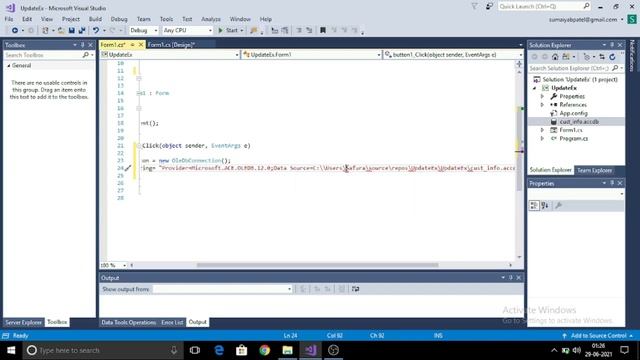Click the bookmark toolbar icon
The image size is (640, 360).
point(323,30)
